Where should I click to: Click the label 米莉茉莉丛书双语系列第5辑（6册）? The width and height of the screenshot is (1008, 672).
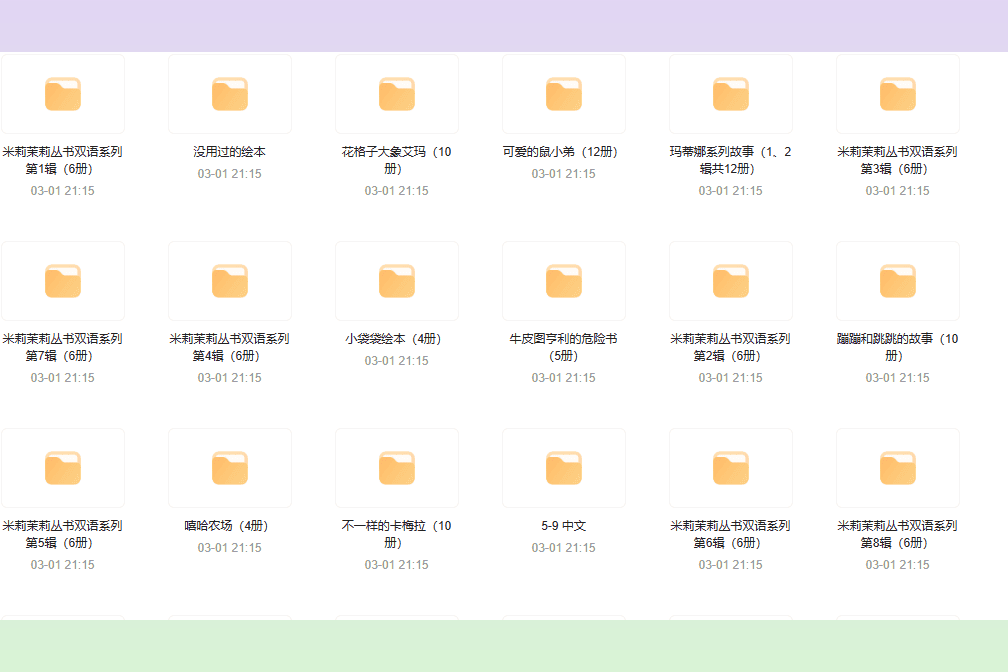click(x=62, y=534)
